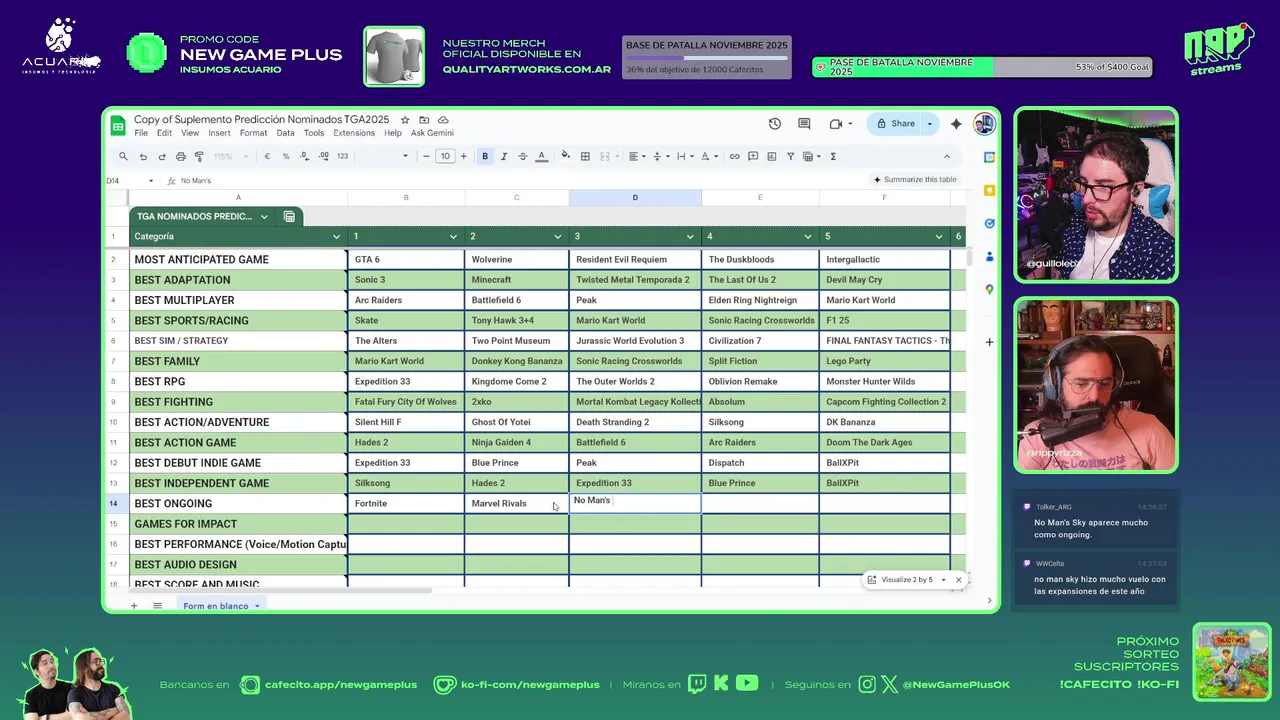Viewport: 1280px width, 720px height.
Task: Click the search menus magnifier icon
Action: [x=123, y=156]
